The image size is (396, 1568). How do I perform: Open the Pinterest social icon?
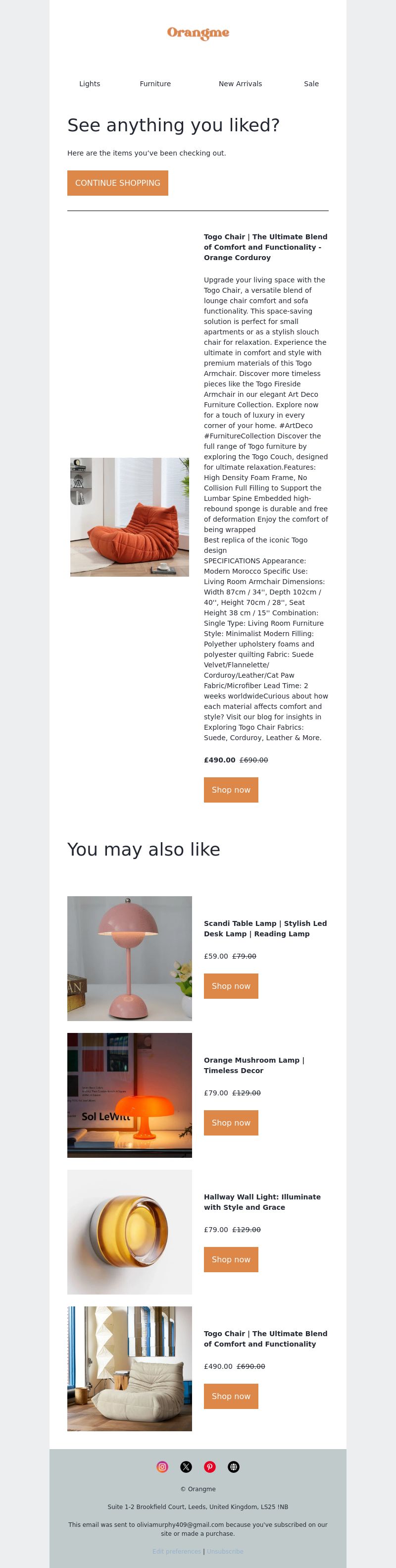pyautogui.click(x=210, y=1466)
